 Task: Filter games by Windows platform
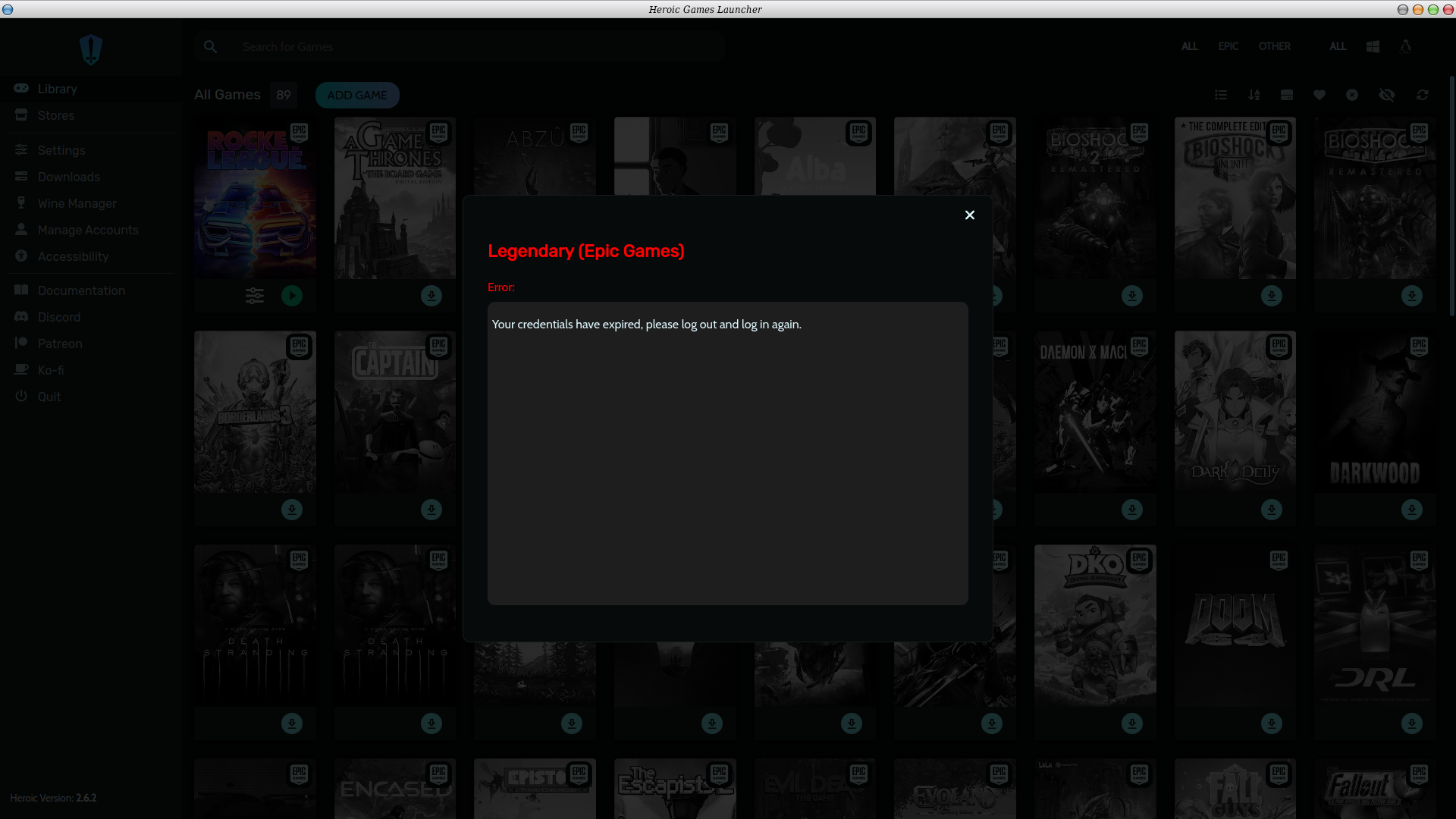pos(1373,46)
